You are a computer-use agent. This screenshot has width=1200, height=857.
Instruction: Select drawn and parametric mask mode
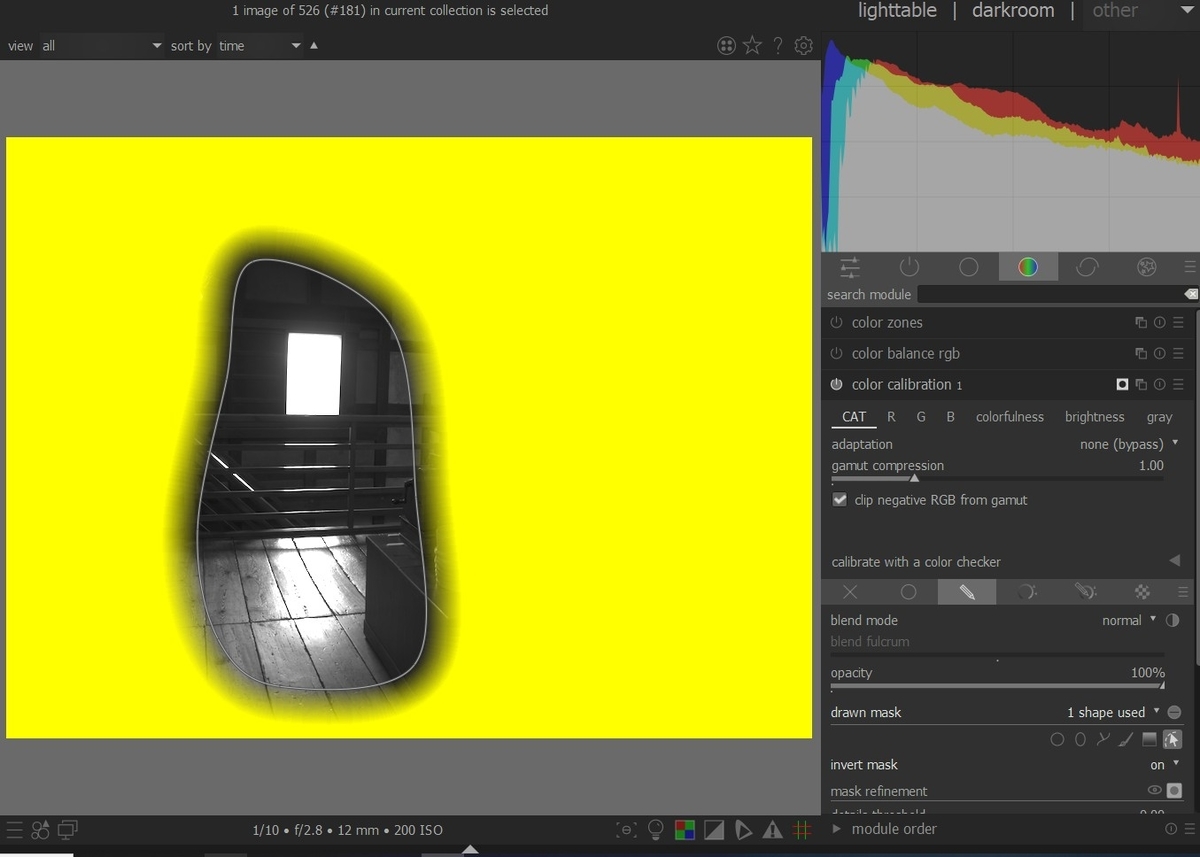point(1085,592)
